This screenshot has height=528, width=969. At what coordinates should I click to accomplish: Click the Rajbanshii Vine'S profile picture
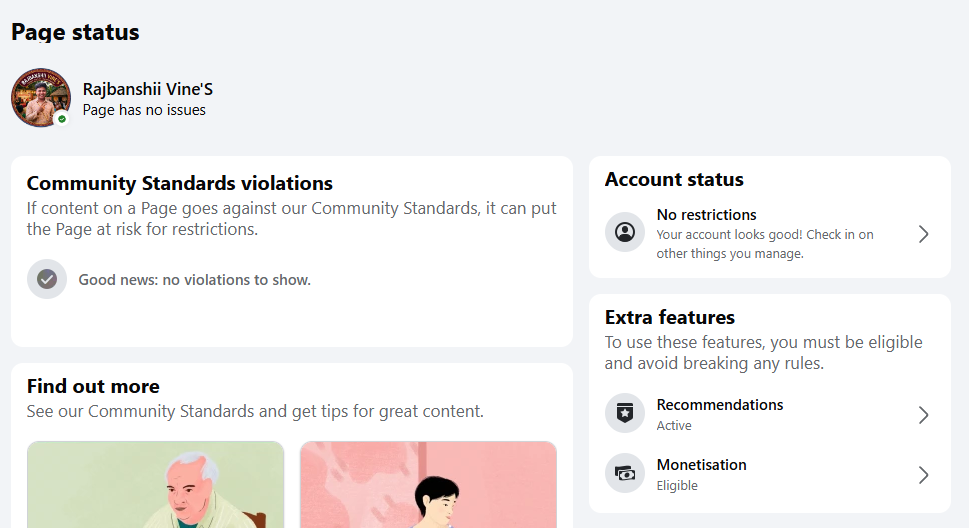[41, 98]
